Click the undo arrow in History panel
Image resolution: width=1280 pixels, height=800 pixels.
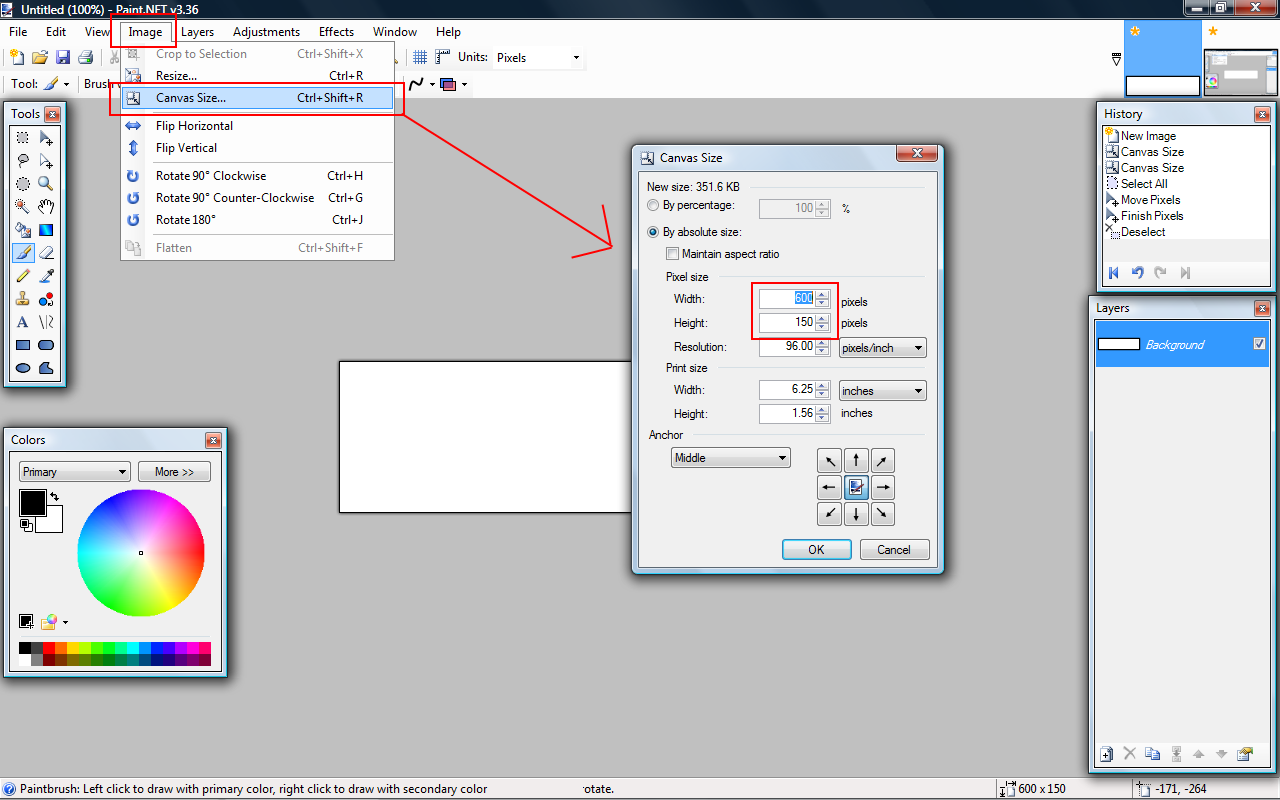point(1137,272)
